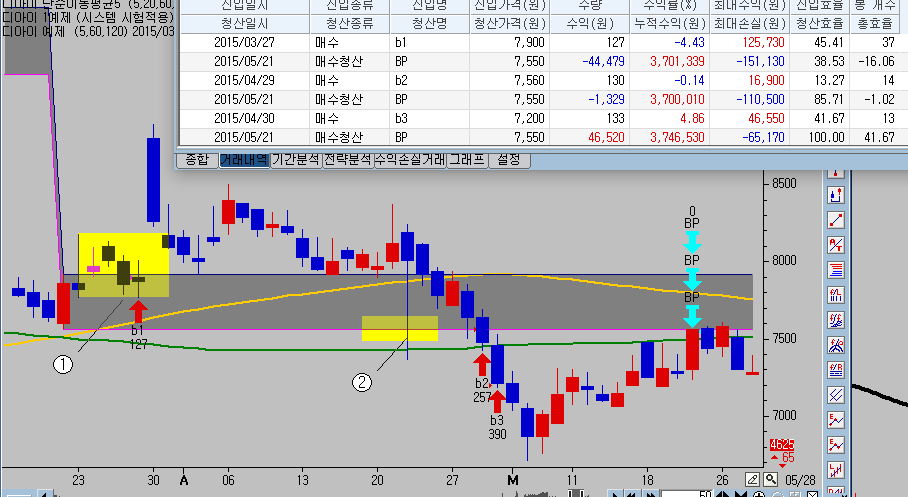
Task: Select the trend line drawing tool
Action: tap(836, 220)
